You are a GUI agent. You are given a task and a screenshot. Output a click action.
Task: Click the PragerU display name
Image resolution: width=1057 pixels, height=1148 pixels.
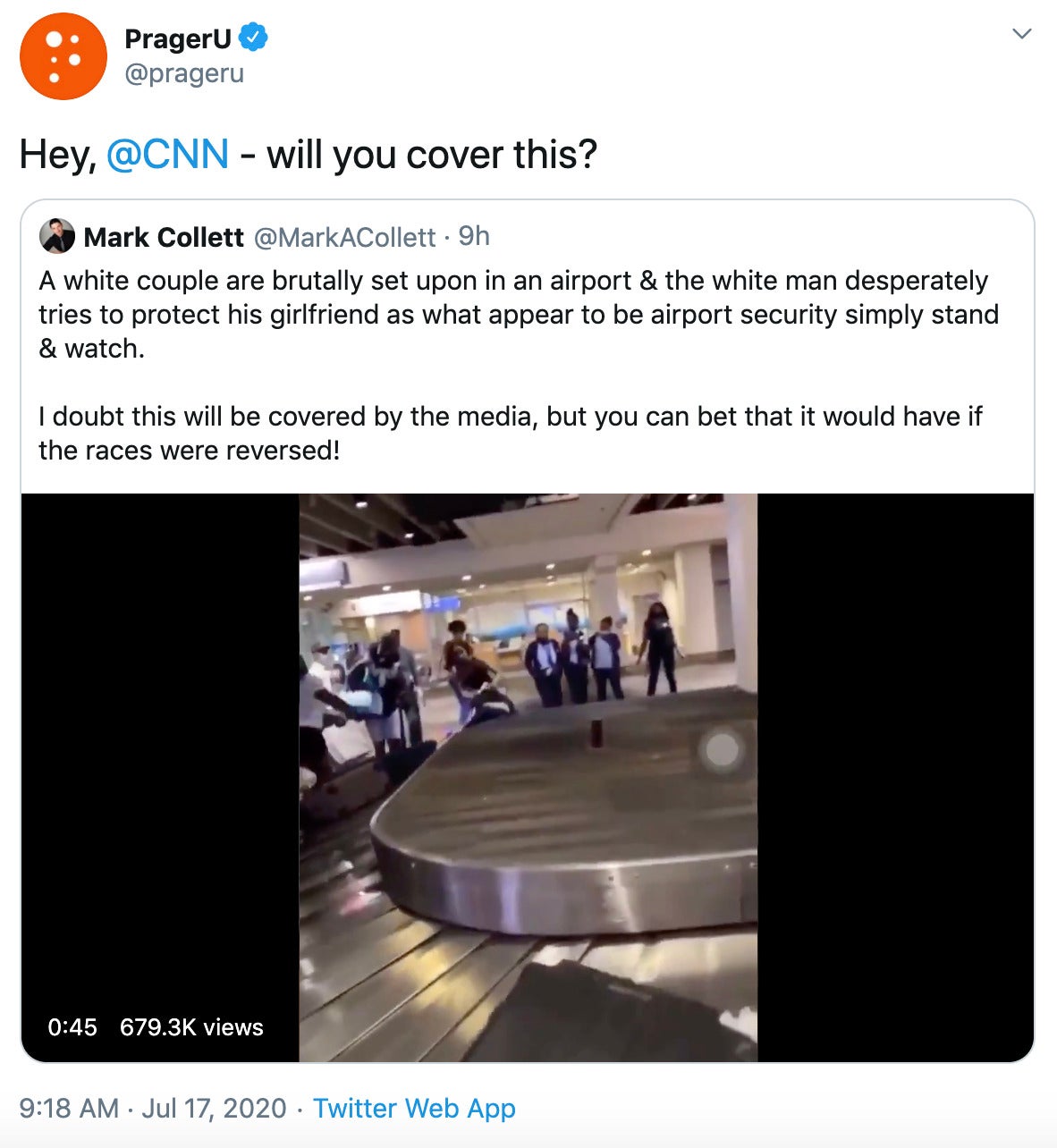[x=178, y=38]
